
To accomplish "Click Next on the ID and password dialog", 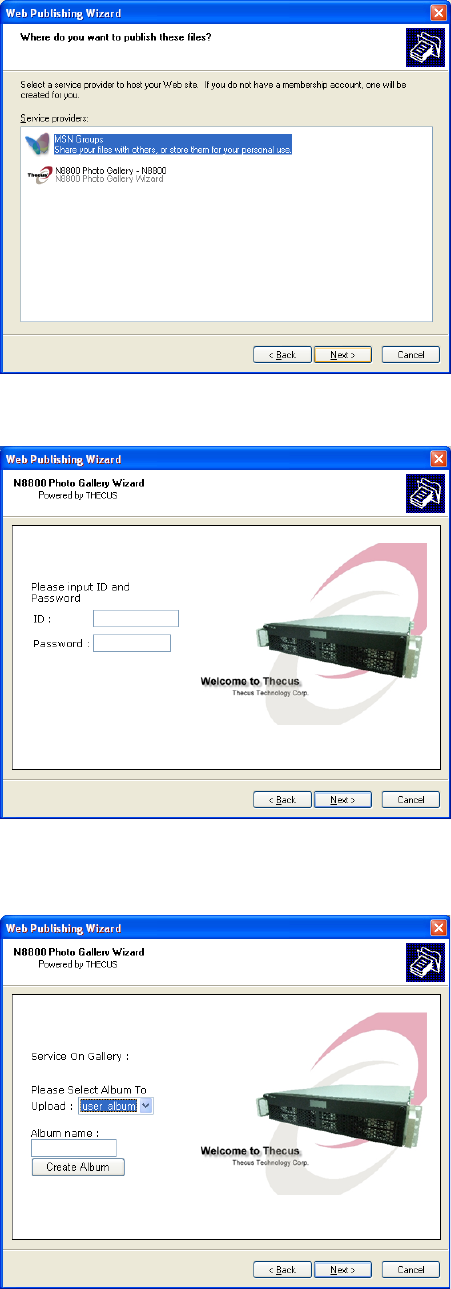I will 343,800.
